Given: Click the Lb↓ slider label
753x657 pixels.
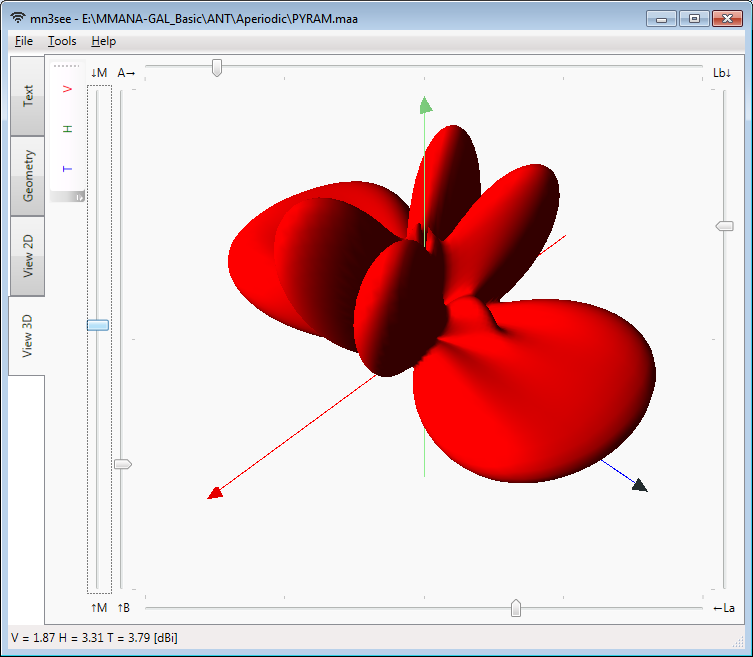Looking at the screenshot, I should (722, 73).
